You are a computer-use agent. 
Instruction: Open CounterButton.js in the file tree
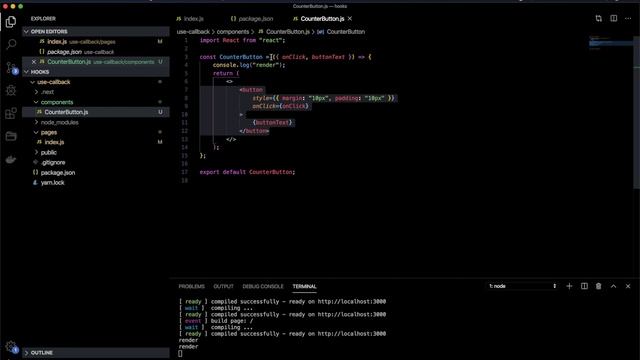[96, 112]
